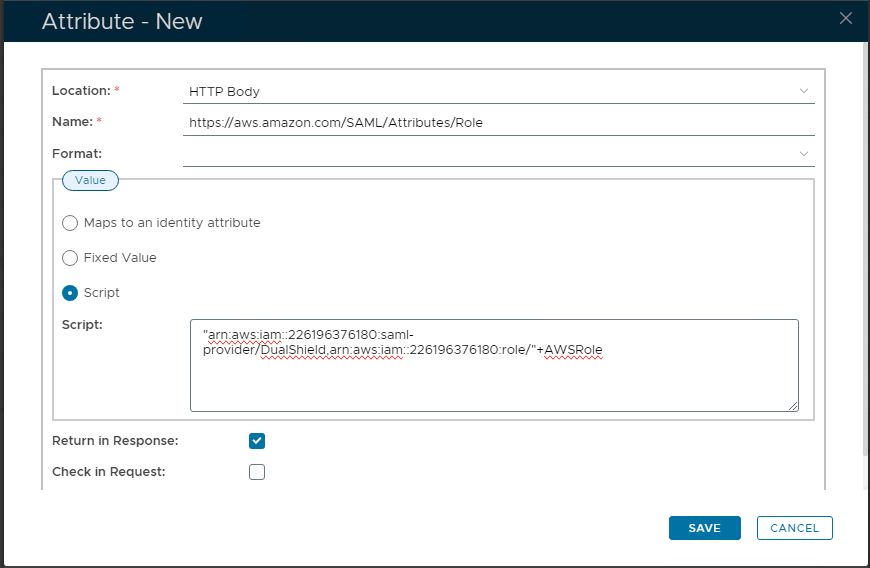Click the dialog's vertical scrollbar

pyautogui.click(x=864, y=250)
